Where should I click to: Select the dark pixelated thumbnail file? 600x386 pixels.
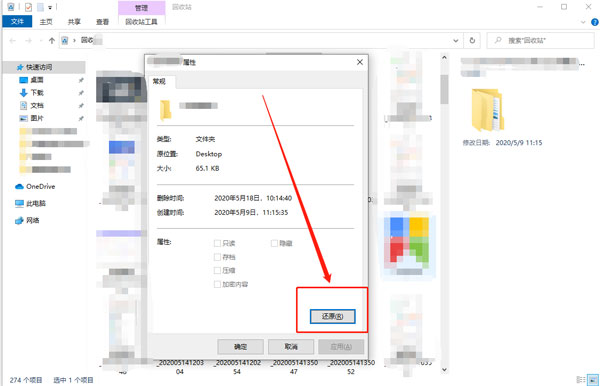121,90
